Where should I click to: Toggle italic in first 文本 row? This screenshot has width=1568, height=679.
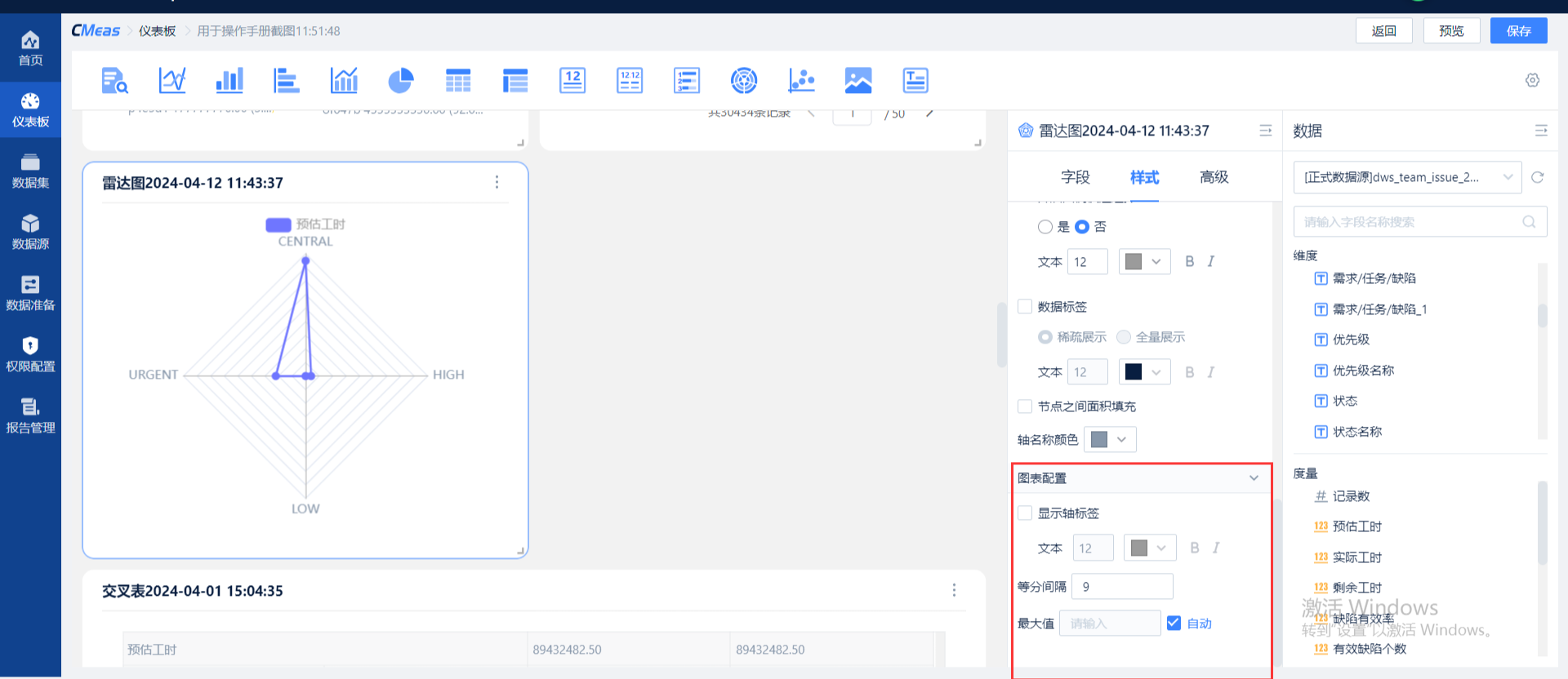(x=1211, y=261)
